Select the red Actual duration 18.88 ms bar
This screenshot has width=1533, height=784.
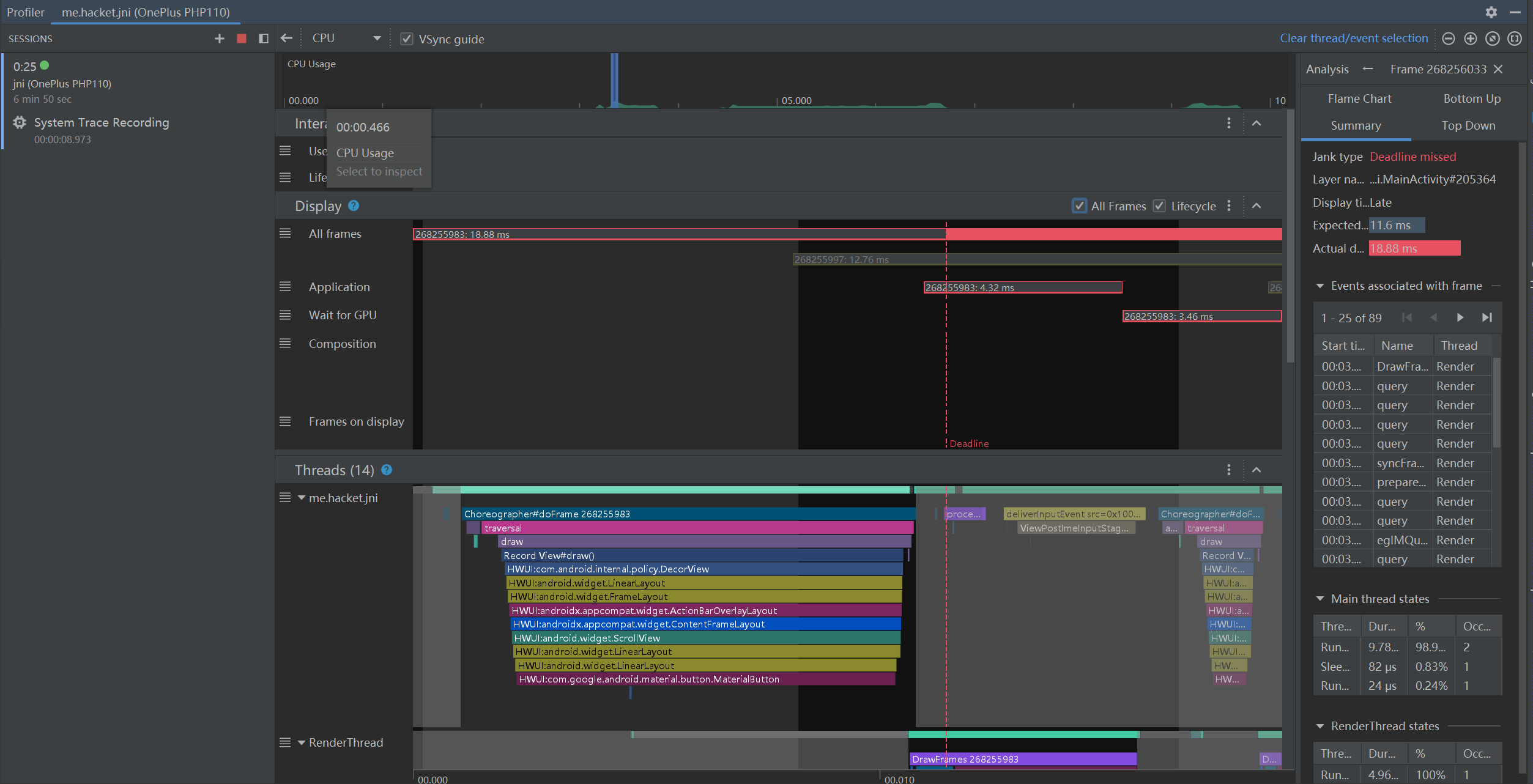pyautogui.click(x=1414, y=248)
